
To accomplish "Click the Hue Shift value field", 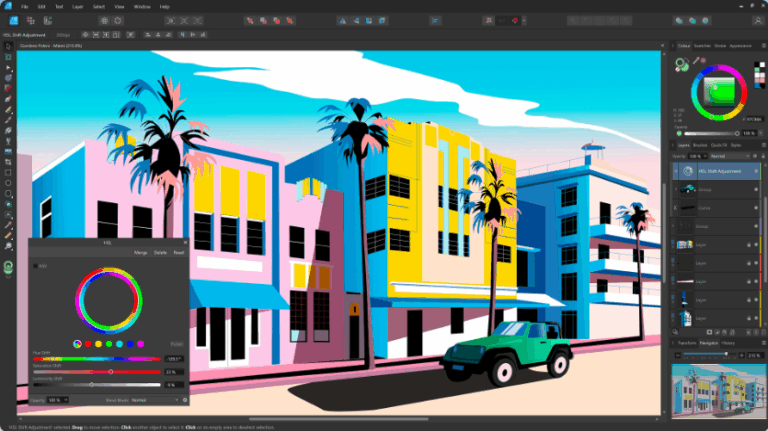I will tap(174, 359).
